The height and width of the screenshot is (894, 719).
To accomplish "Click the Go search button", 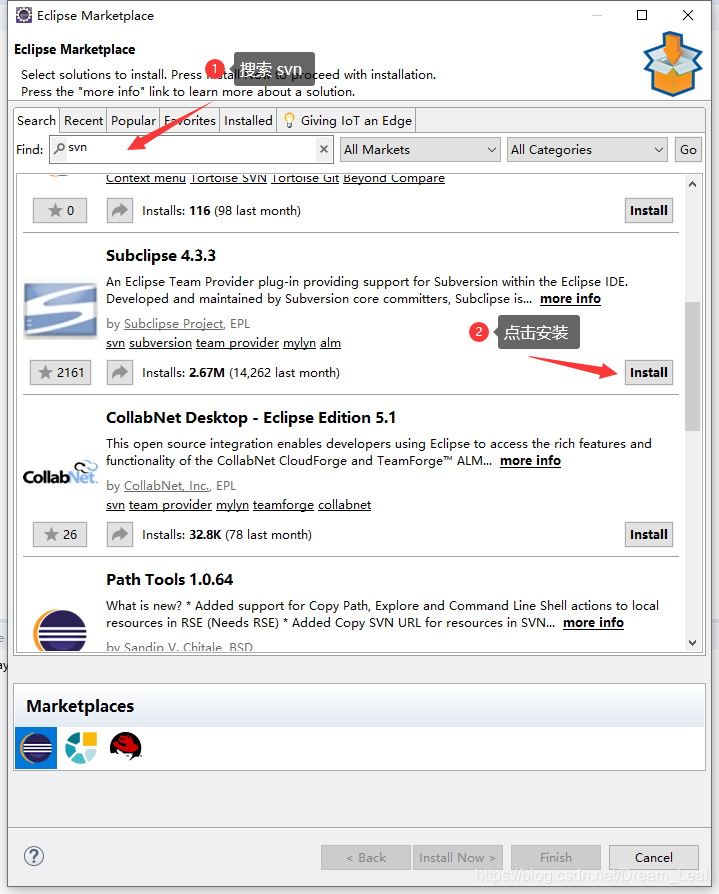I will tap(688, 149).
